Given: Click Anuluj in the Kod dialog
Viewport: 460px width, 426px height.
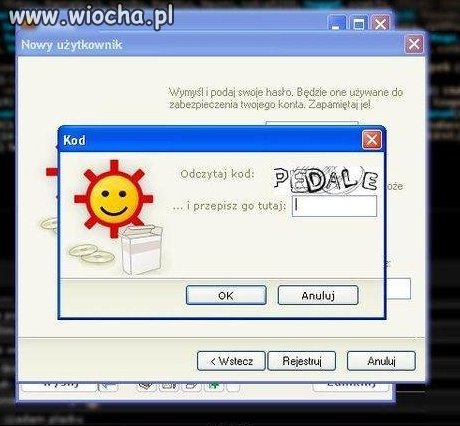Looking at the screenshot, I should [318, 295].
